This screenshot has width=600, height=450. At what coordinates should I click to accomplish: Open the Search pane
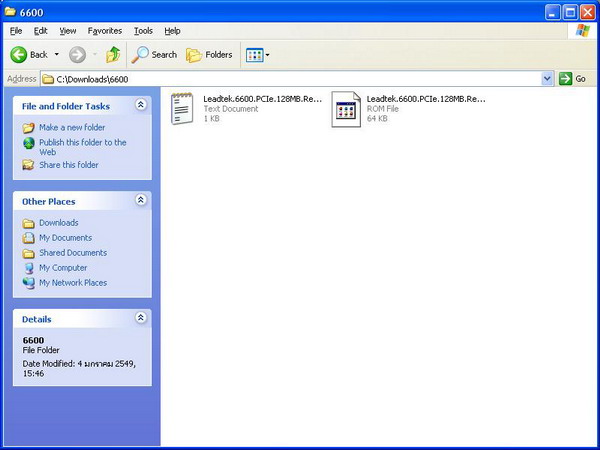tap(154, 55)
